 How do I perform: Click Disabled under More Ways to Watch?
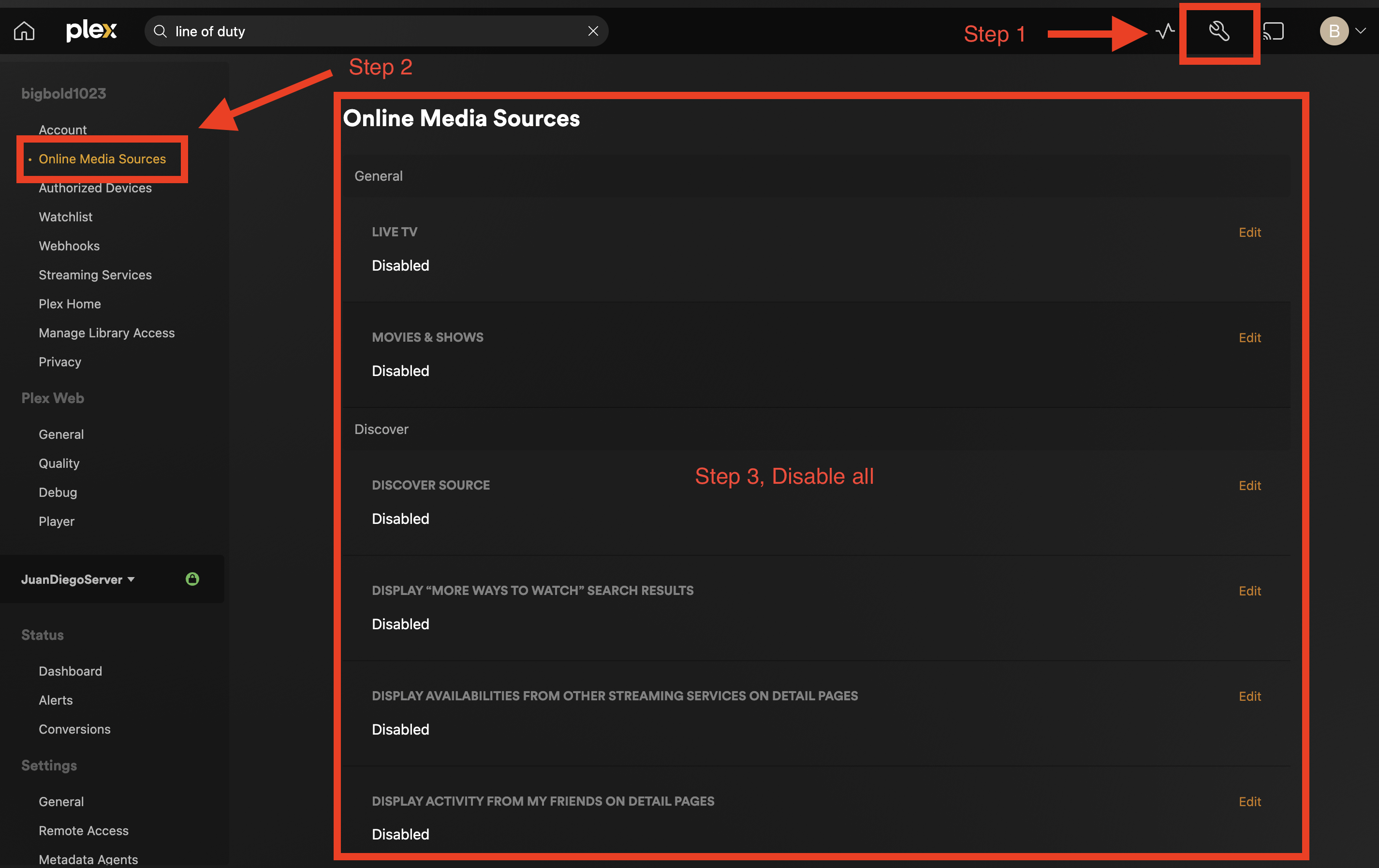coord(400,623)
